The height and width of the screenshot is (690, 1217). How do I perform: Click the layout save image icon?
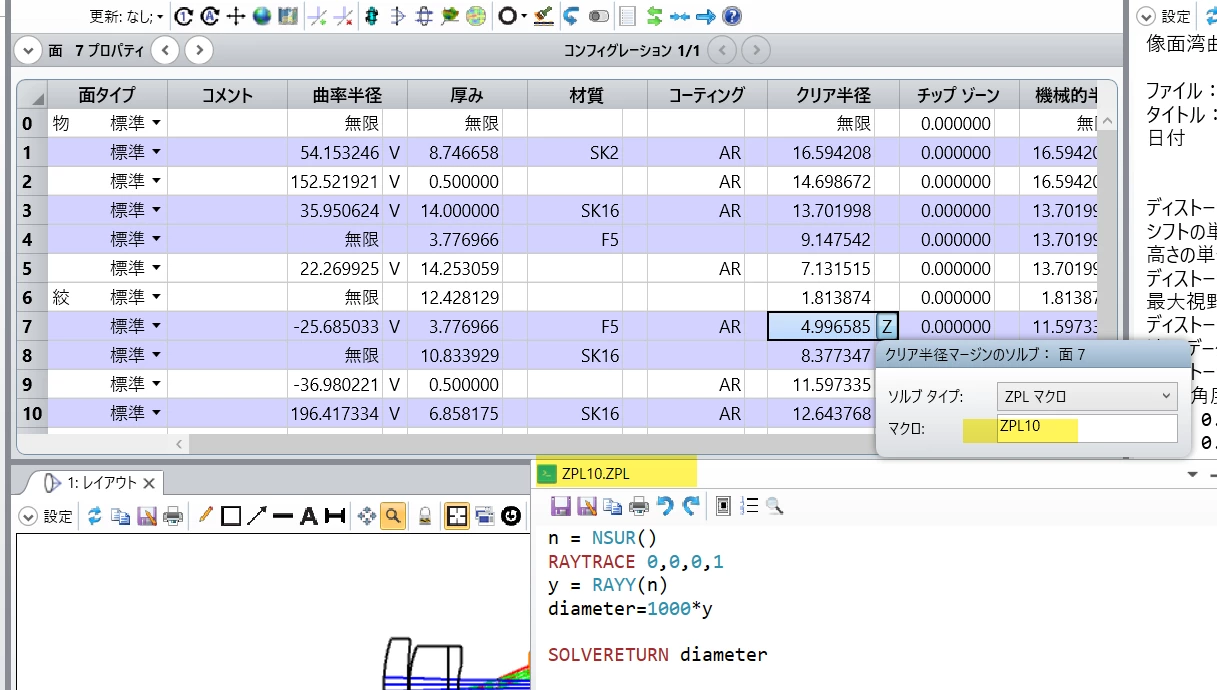click(x=147, y=516)
